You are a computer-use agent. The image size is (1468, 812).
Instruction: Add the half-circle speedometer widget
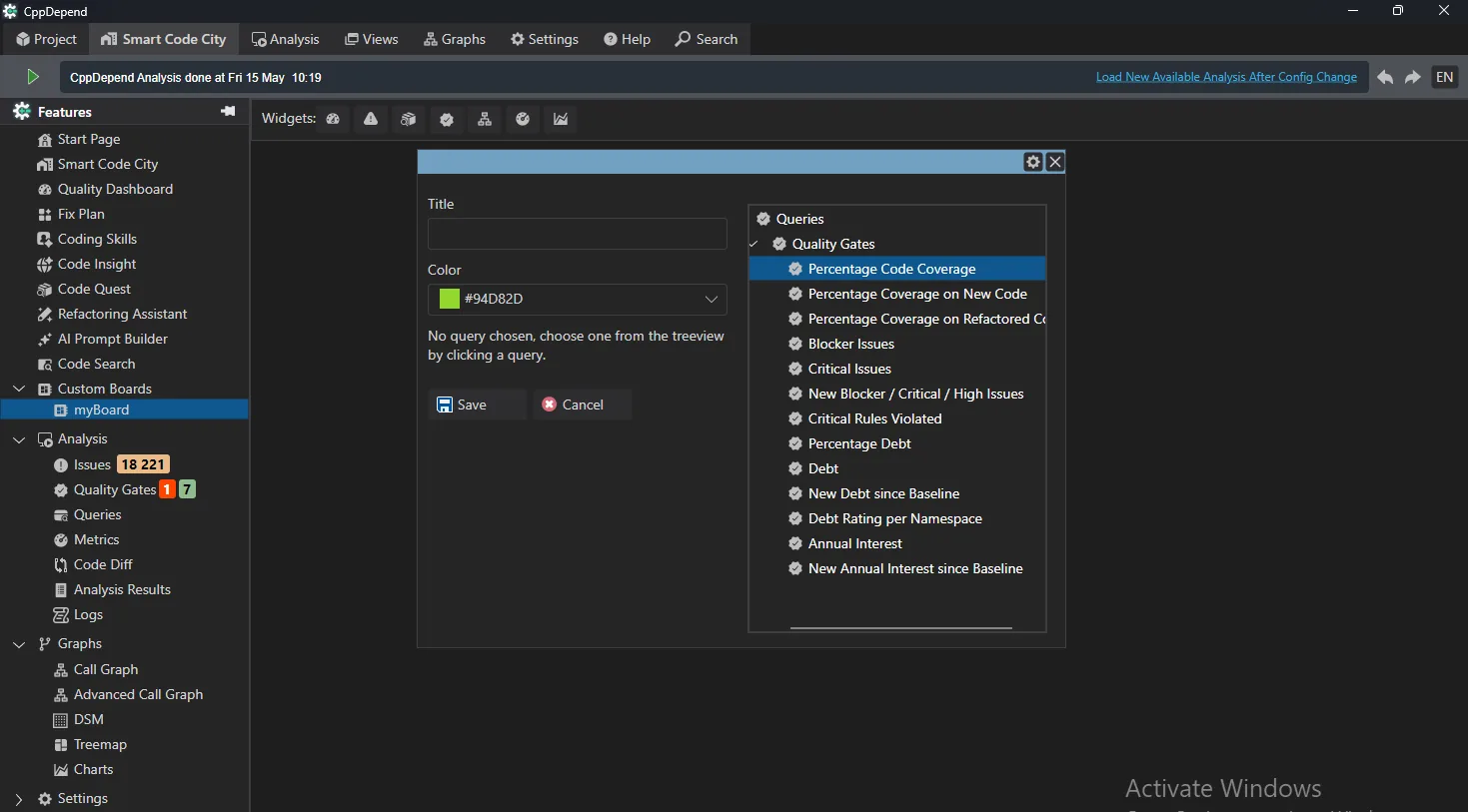click(x=333, y=119)
